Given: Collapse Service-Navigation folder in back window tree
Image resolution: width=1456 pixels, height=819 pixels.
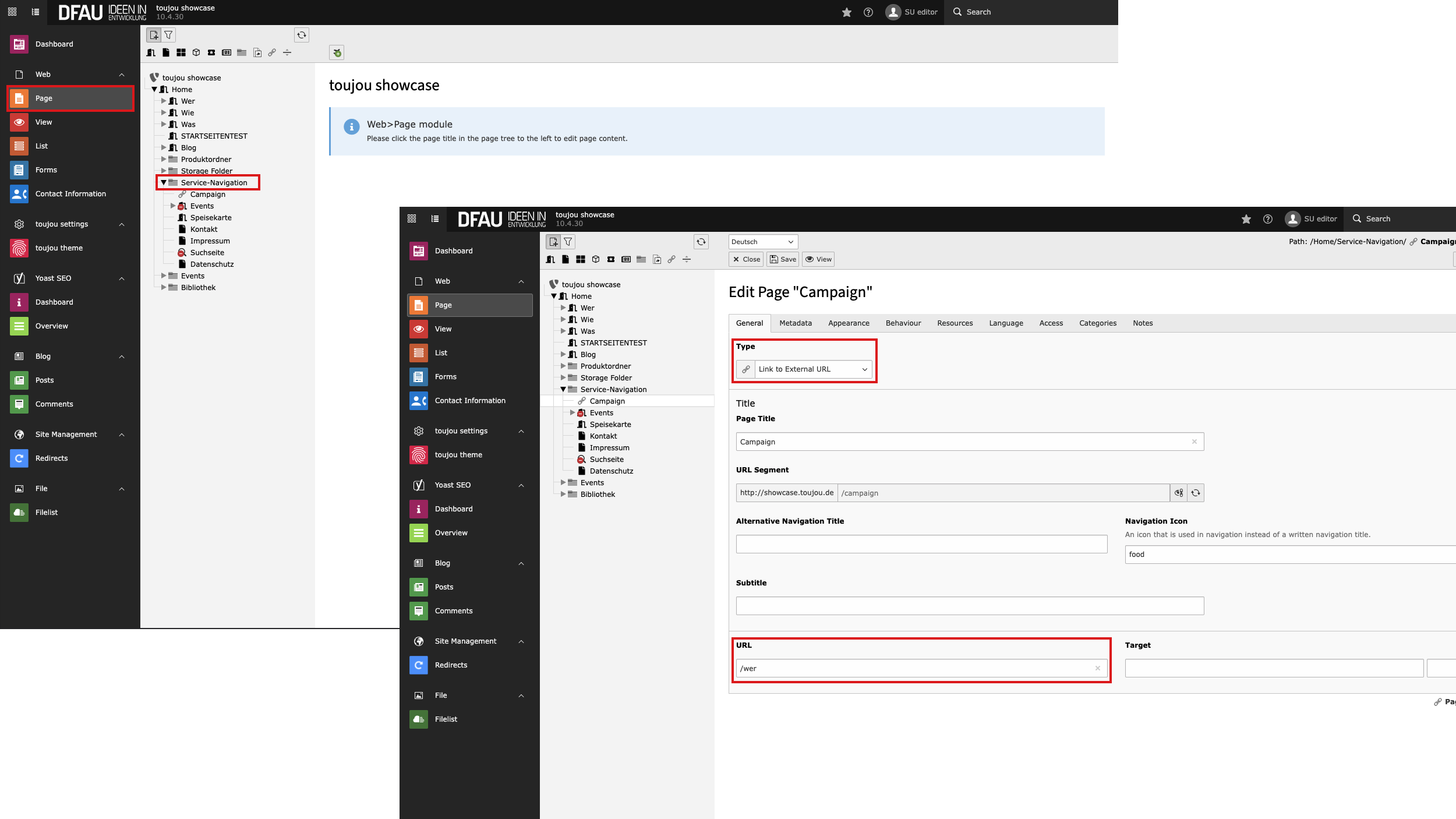Looking at the screenshot, I should [164, 182].
